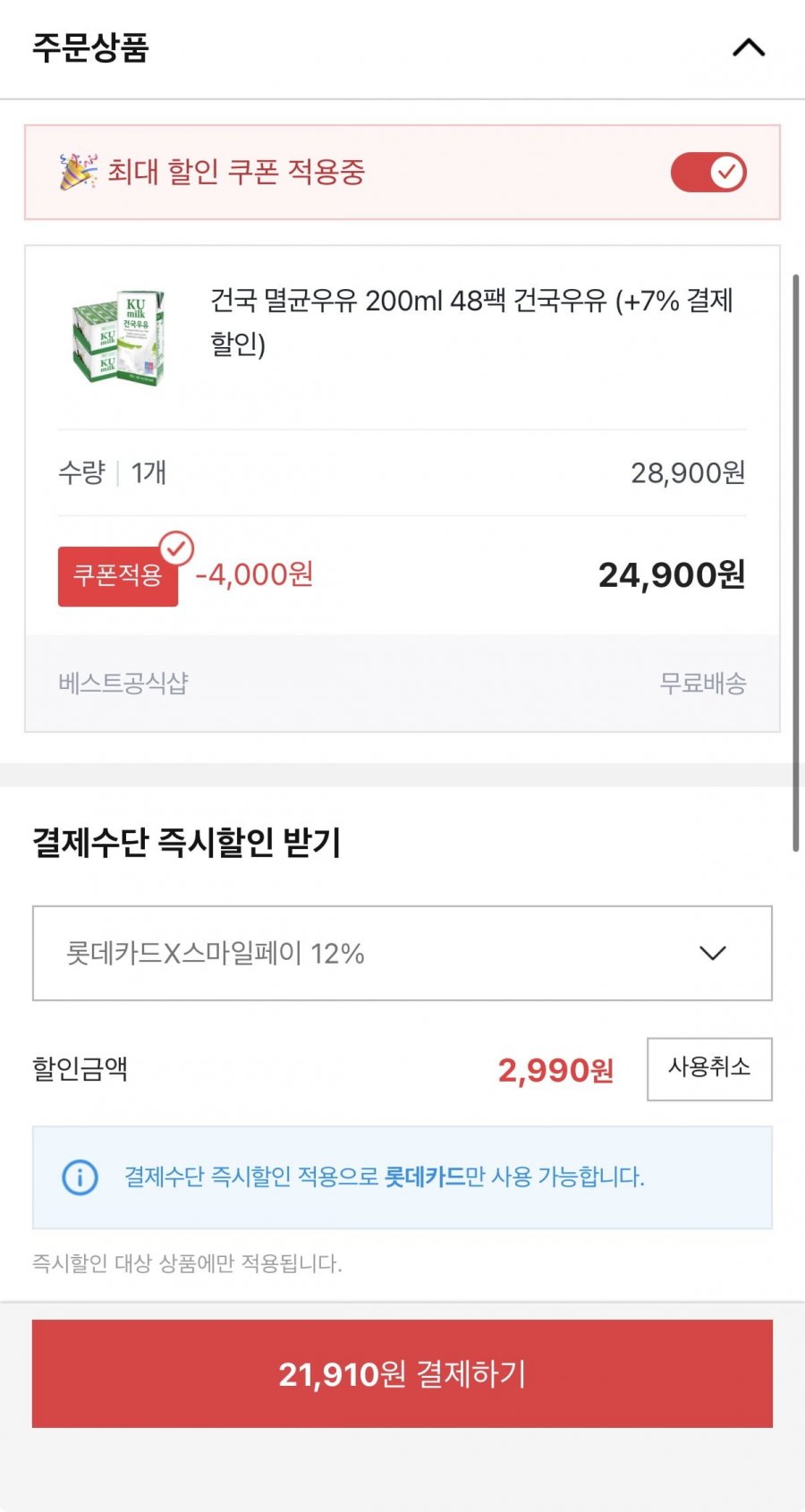
Task: Collapse the 주문상품 section chevron
Action: [x=749, y=47]
